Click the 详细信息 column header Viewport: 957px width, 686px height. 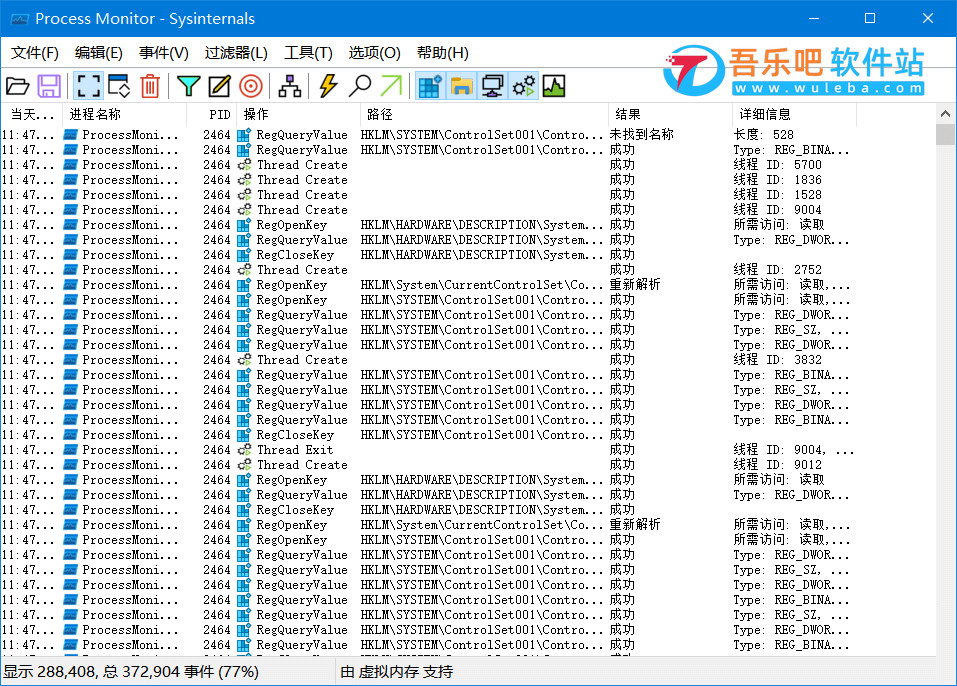[793, 114]
